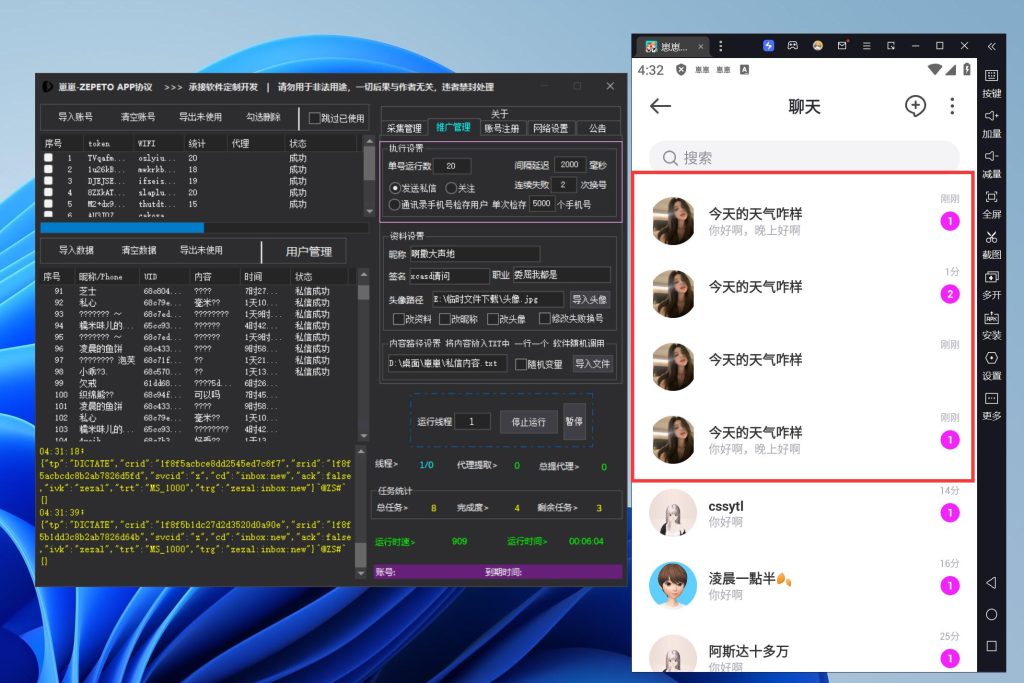Viewport: 1024px width, 683px height.
Task: Tap the Android home circle button
Action: (x=991, y=614)
